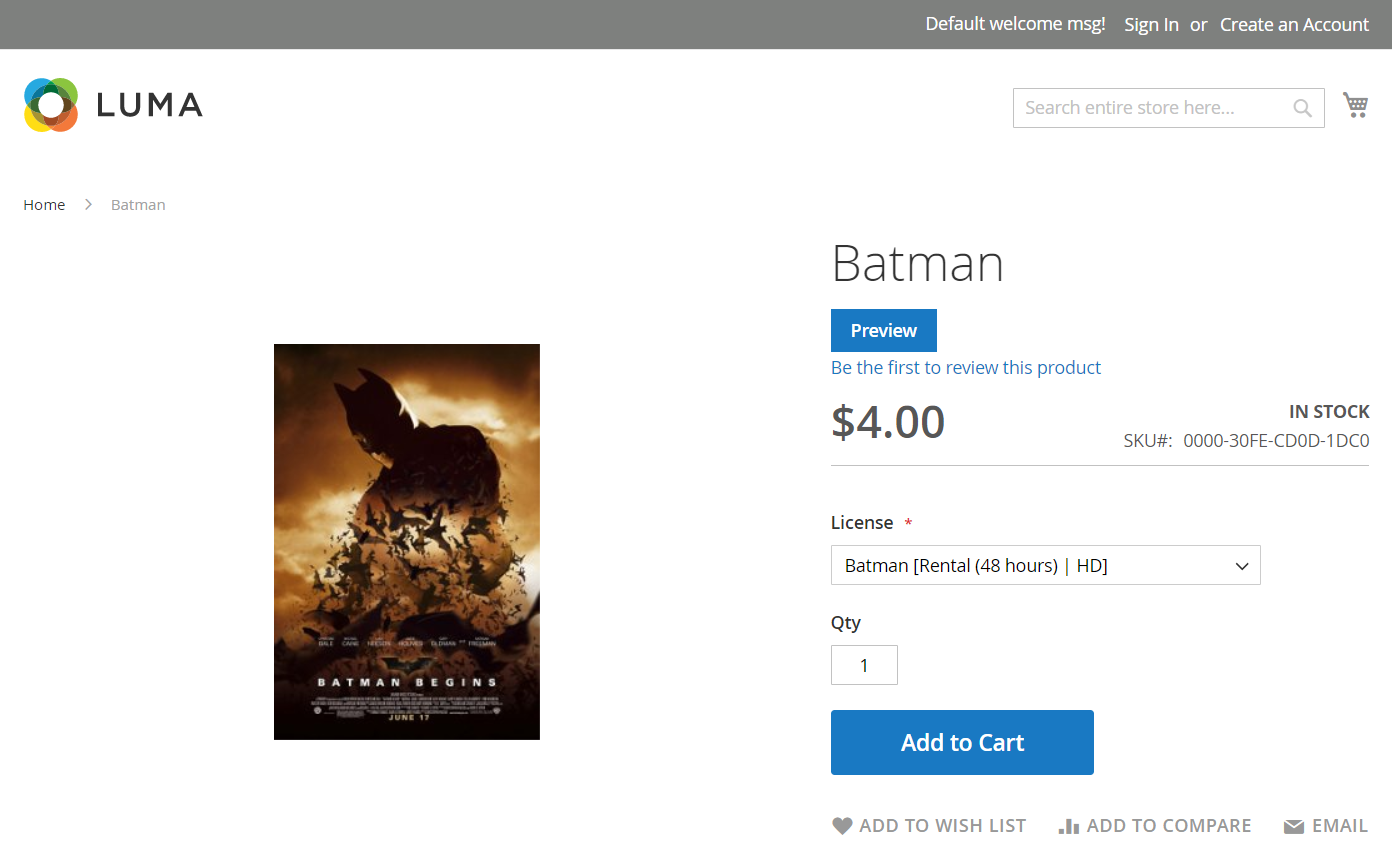Click the store search box
The image size is (1392, 855).
tap(1150, 108)
